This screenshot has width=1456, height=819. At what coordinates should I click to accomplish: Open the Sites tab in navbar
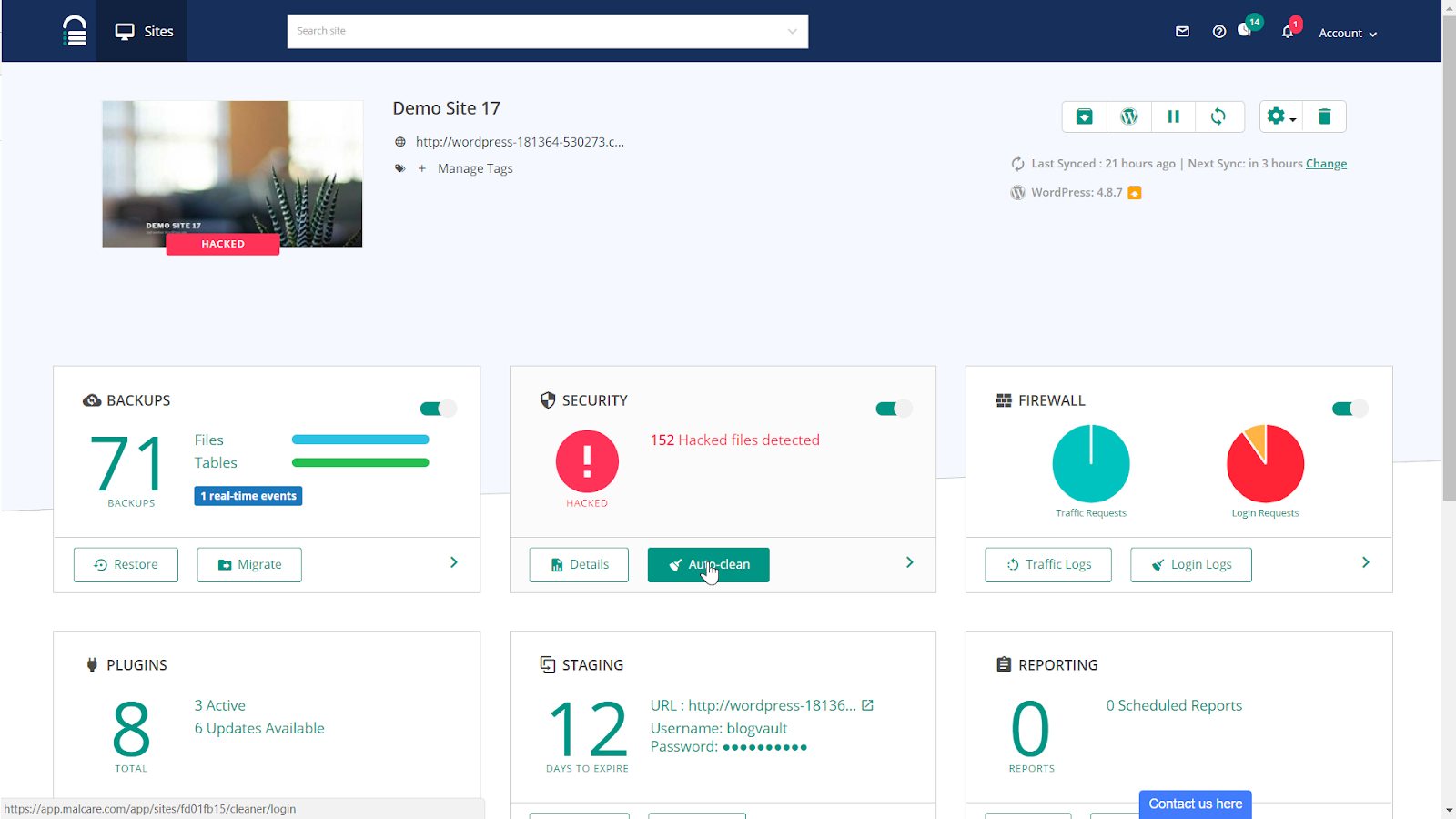[x=144, y=31]
